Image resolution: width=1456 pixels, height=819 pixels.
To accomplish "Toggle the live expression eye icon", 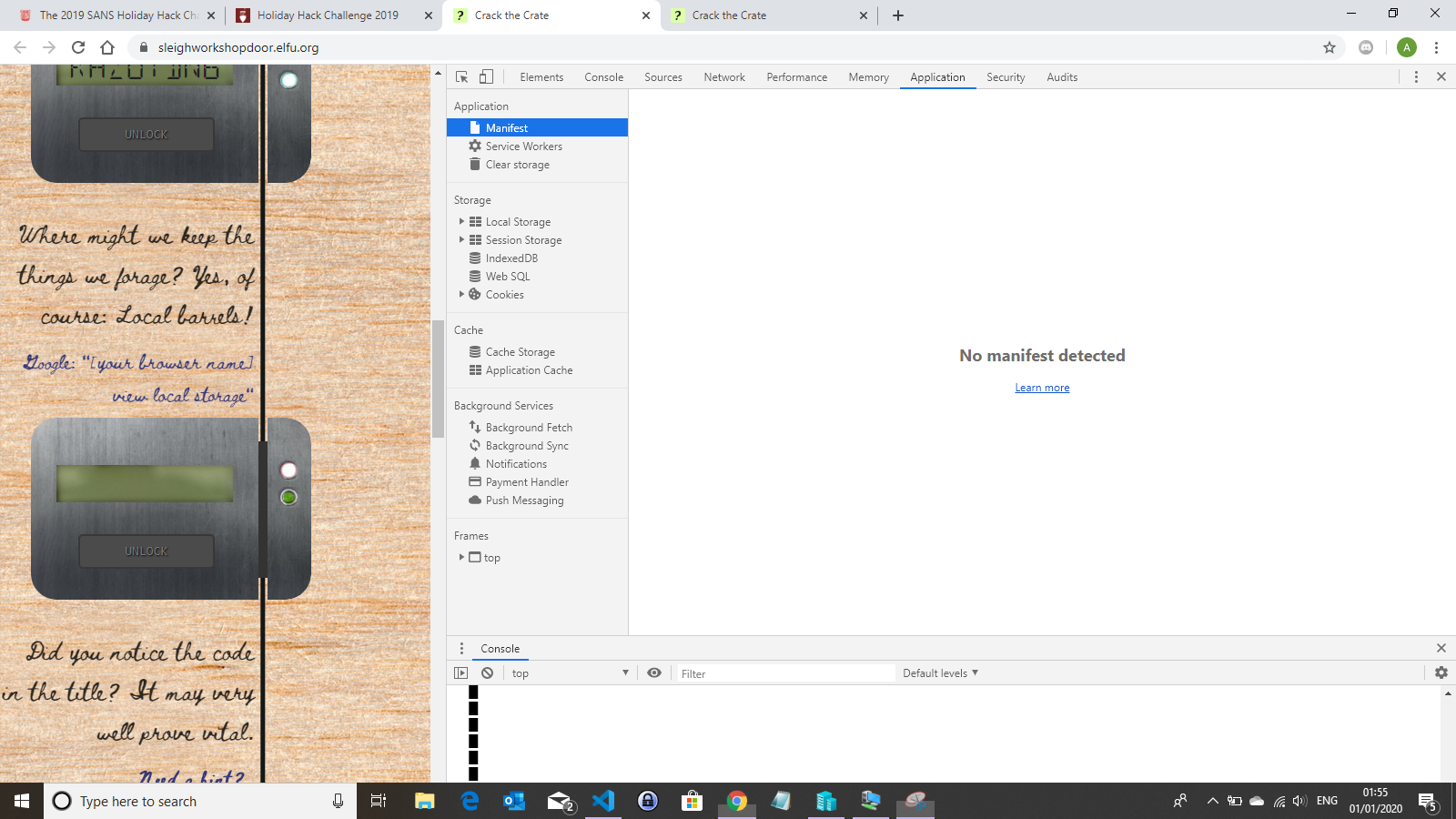I will coord(654,673).
